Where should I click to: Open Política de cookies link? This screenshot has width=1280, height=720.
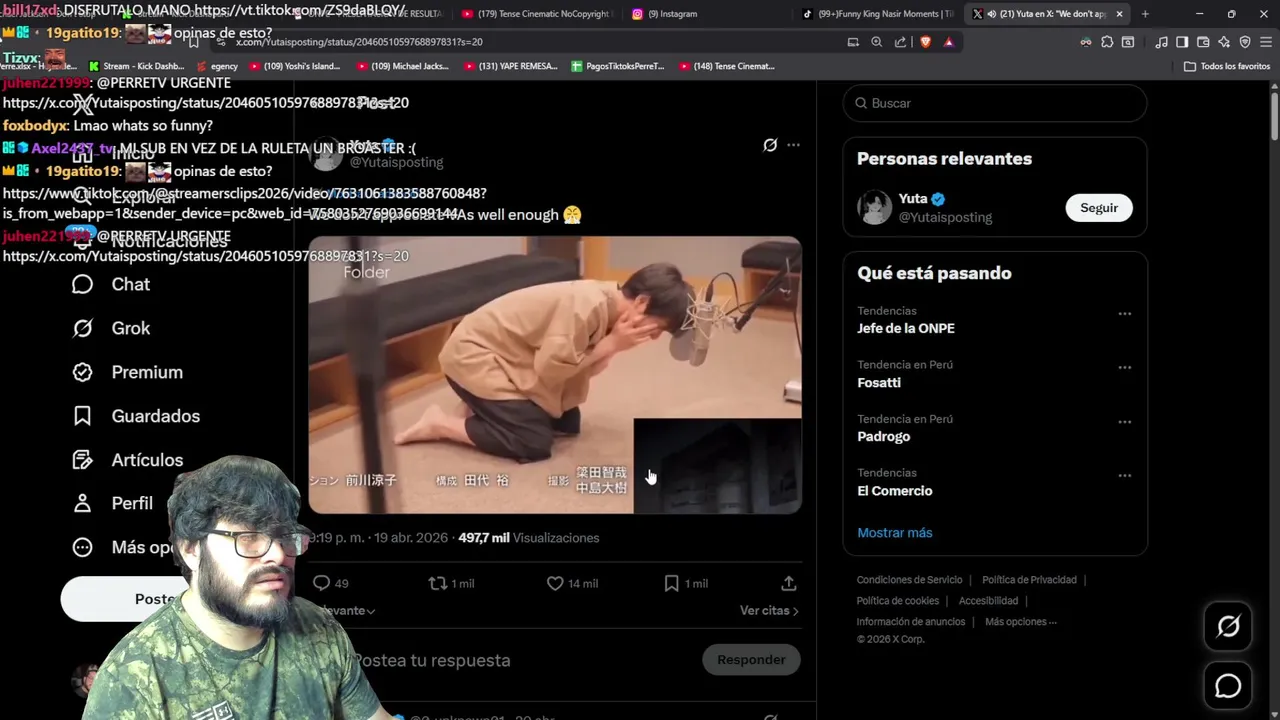[898, 601]
